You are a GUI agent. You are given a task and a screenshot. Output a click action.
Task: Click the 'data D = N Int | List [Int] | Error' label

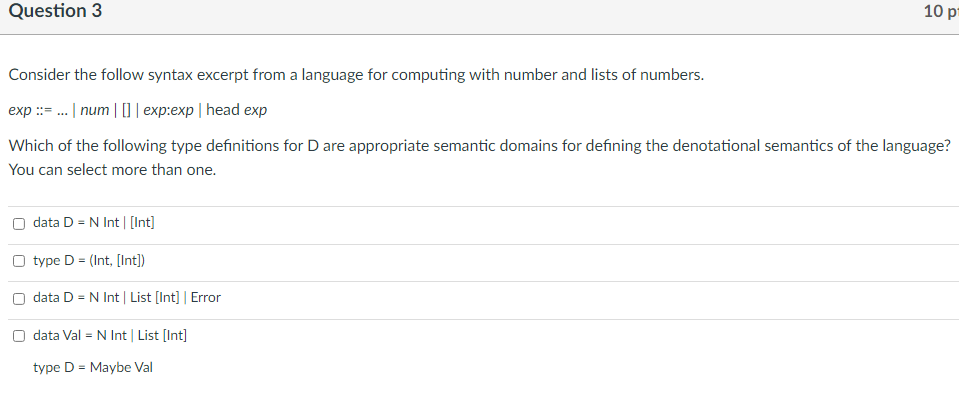(x=127, y=298)
